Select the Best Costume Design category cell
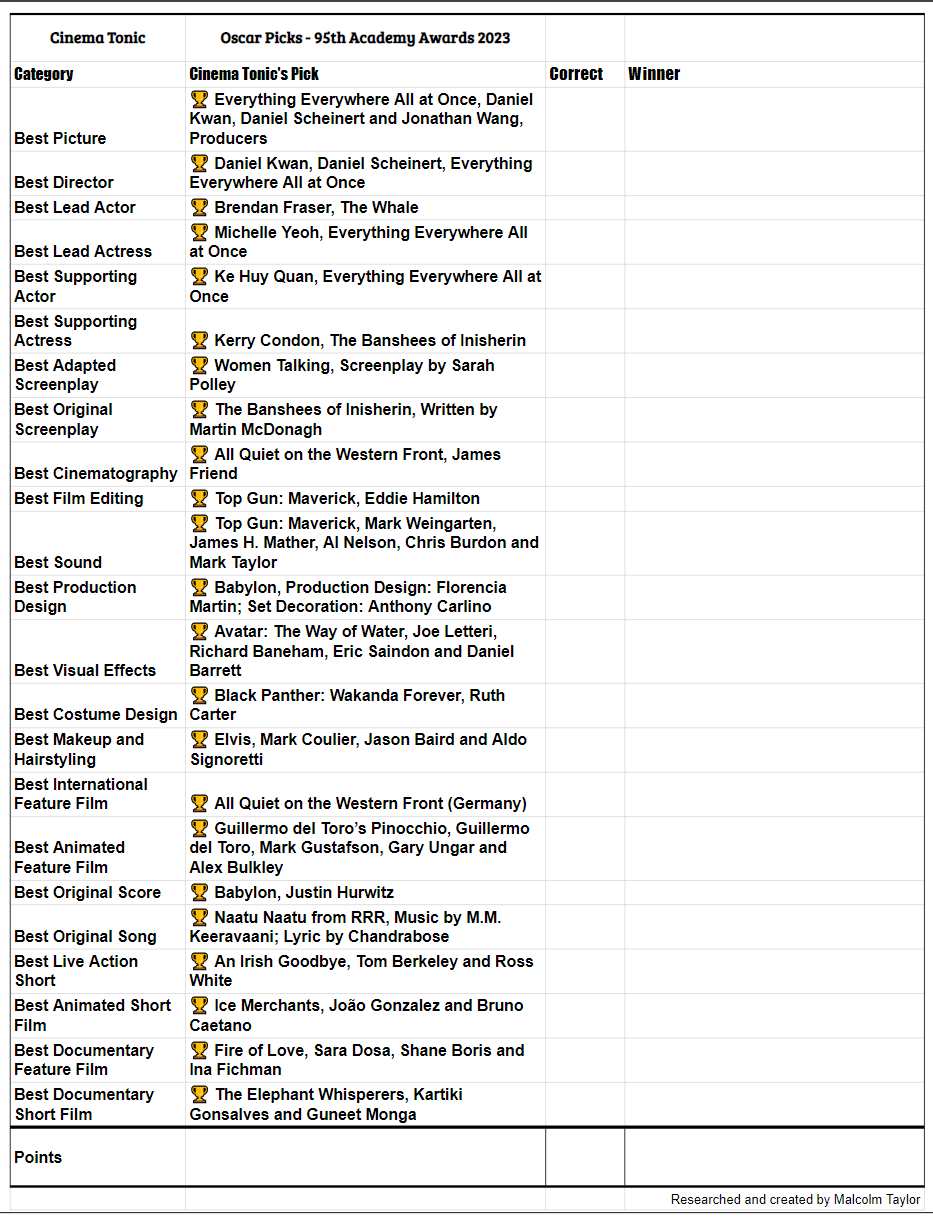933x1222 pixels. point(98,705)
